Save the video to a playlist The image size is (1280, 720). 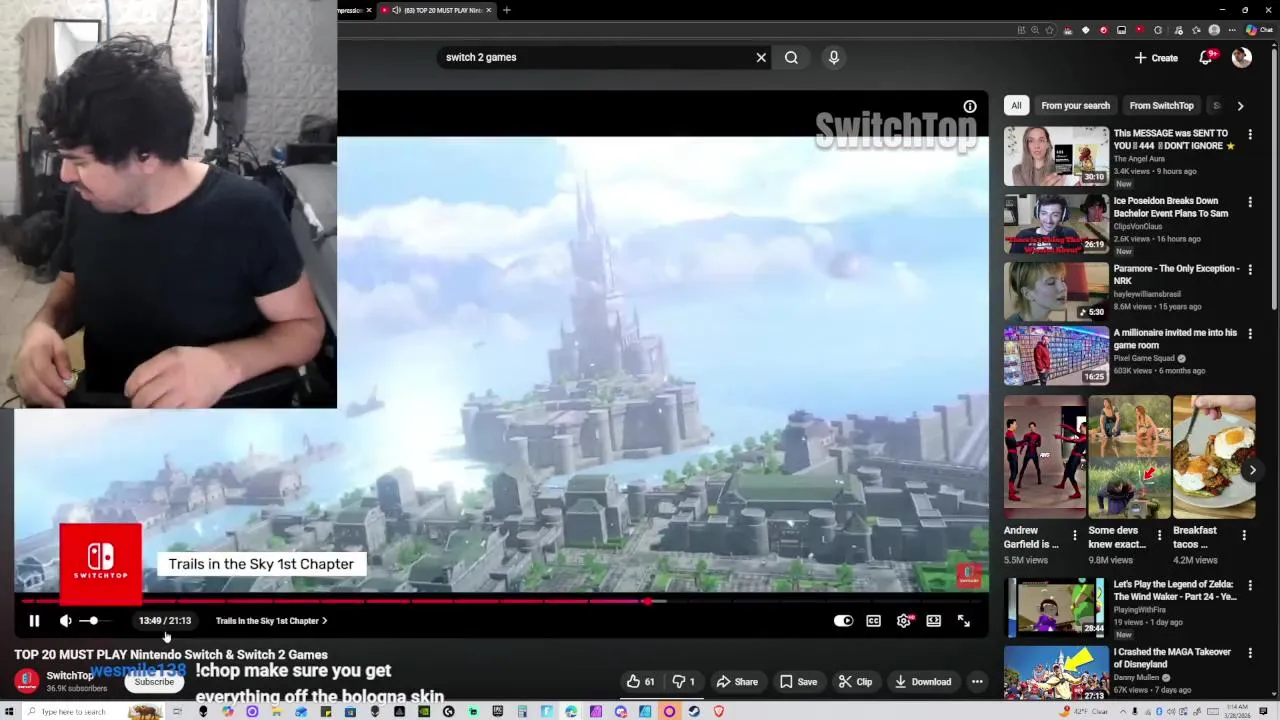pos(797,682)
